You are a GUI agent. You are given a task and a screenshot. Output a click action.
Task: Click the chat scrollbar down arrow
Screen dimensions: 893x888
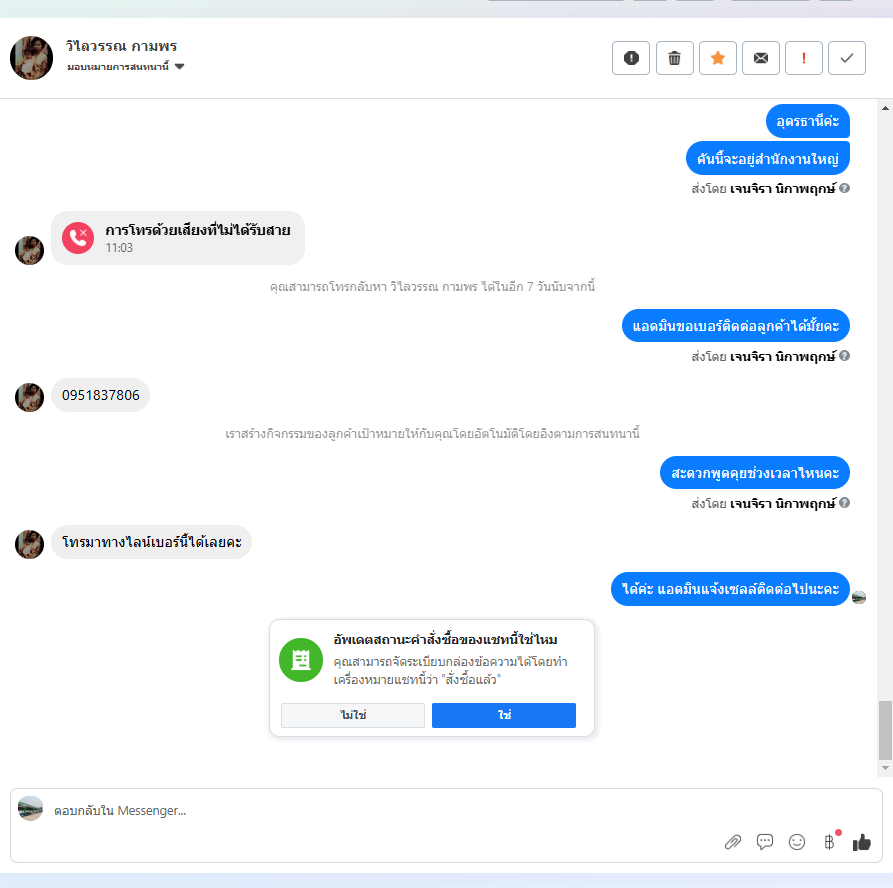tap(885, 768)
